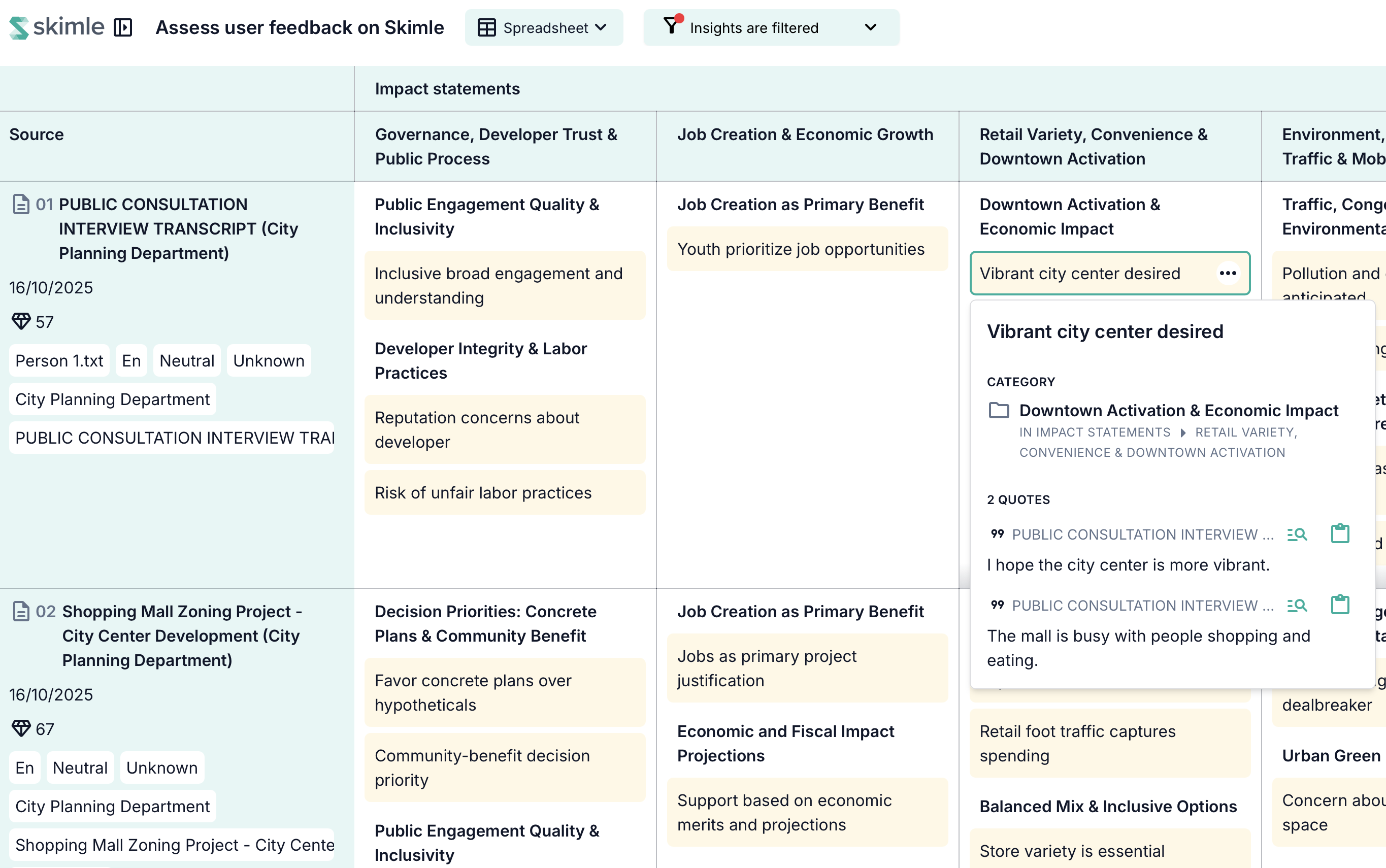
Task: Open source 02 Shopping Mall Zoning Project
Action: [181, 636]
